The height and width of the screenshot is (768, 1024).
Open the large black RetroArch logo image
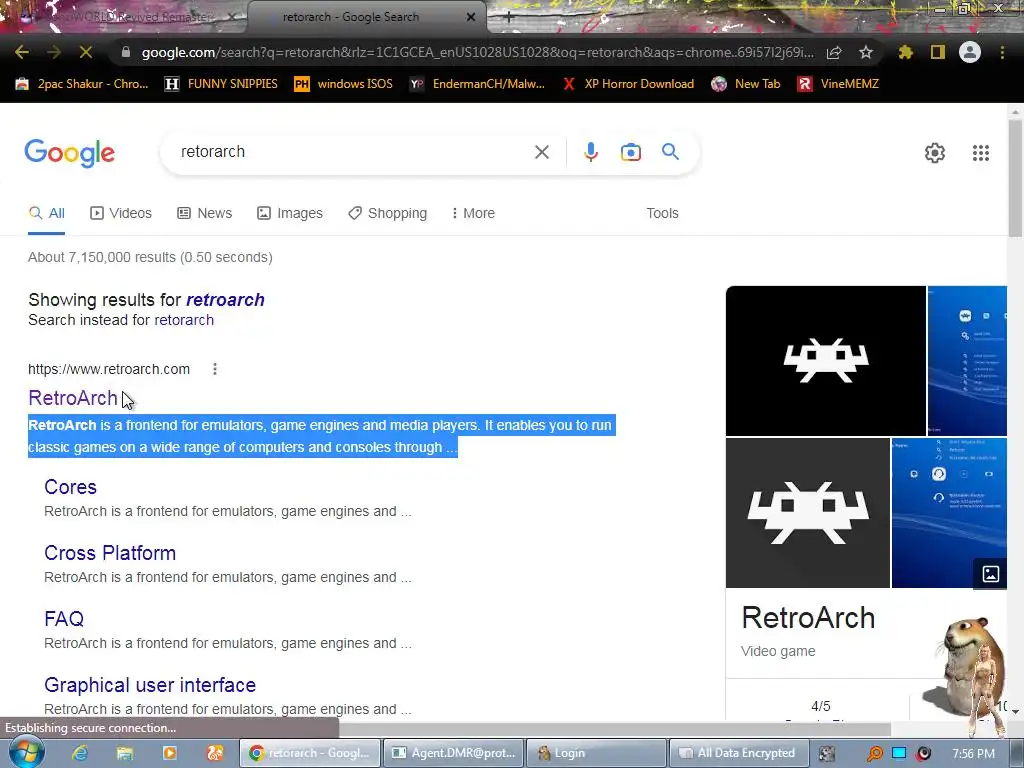(825, 360)
